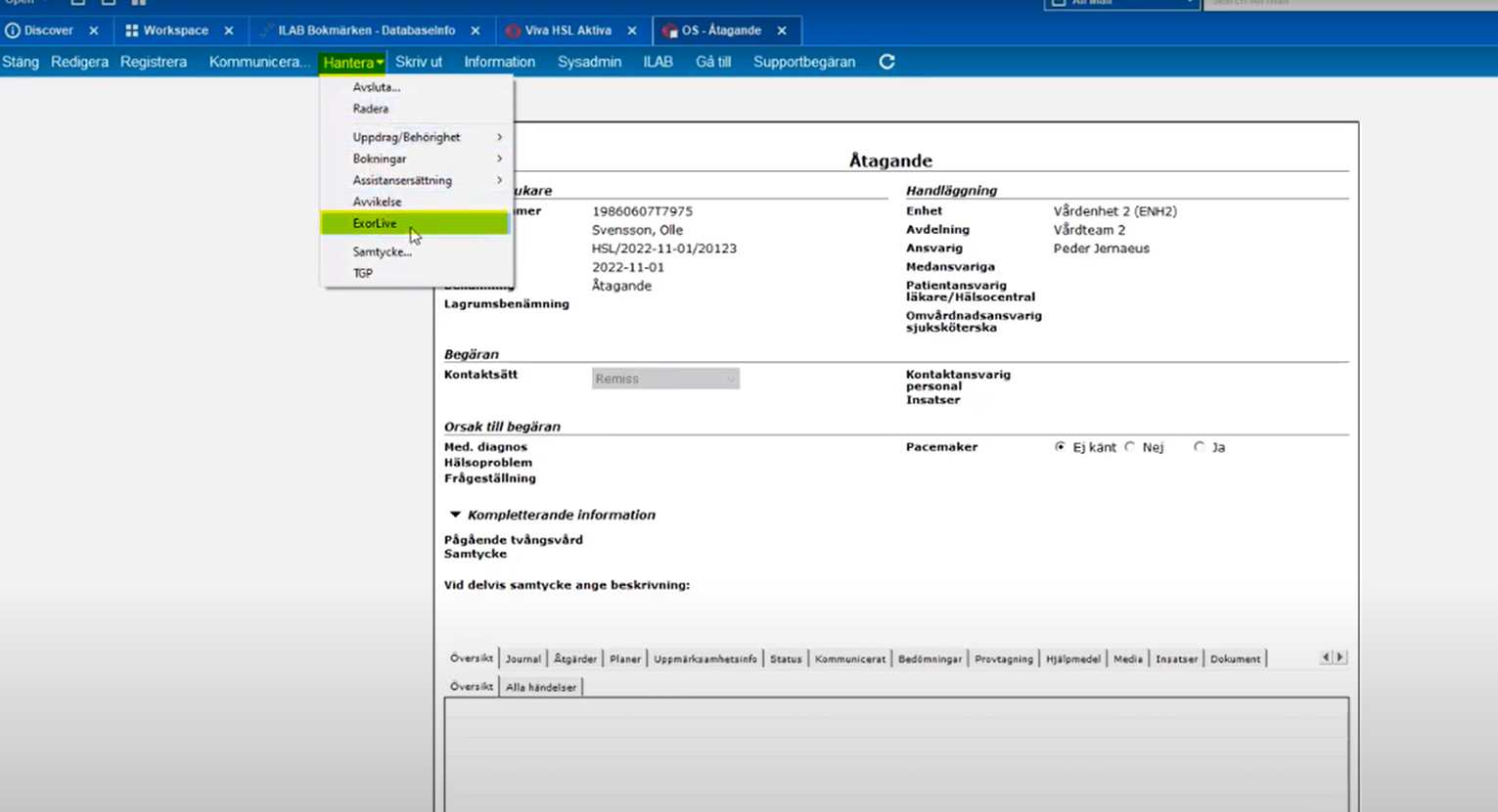
Task: Click the refresh icon in the menu bar
Action: pos(886,62)
